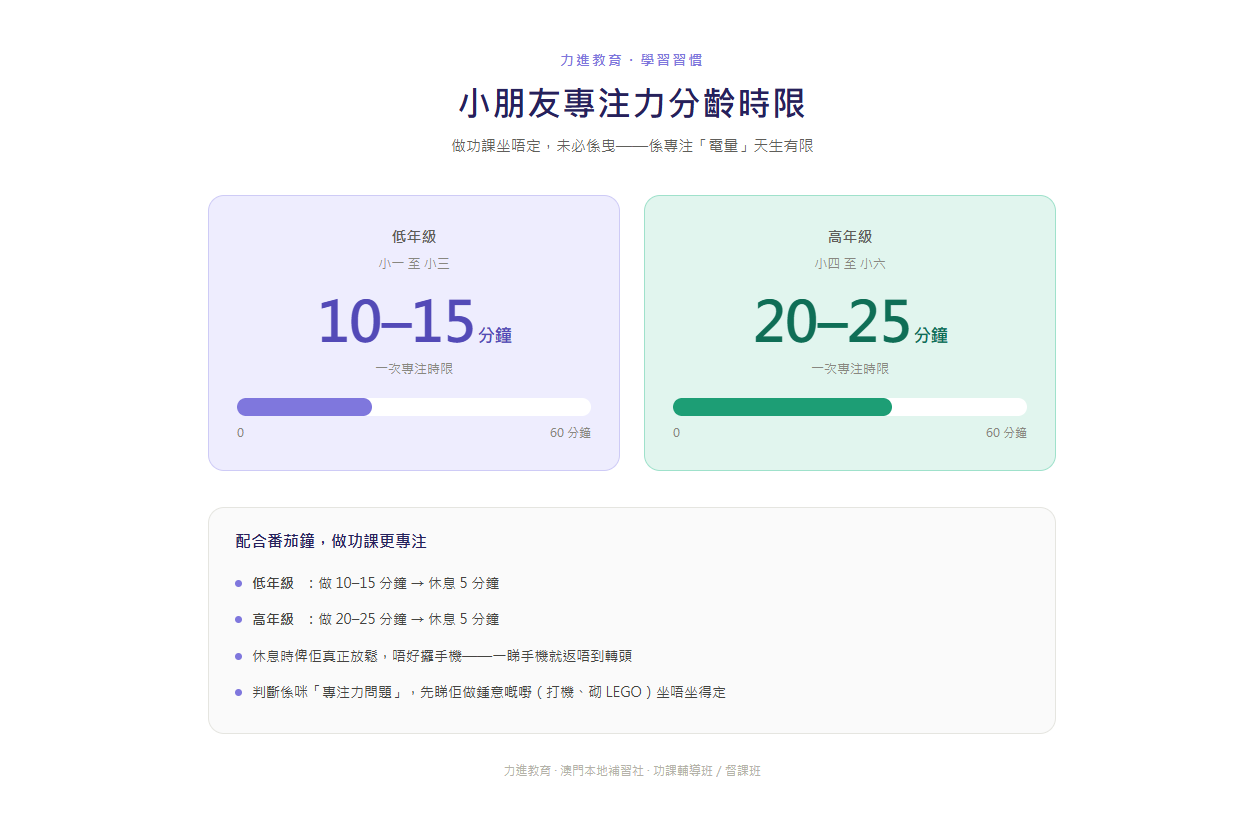
Task: Click the bullet line 高年級:做 20–25 分鐘
Action: (376, 620)
